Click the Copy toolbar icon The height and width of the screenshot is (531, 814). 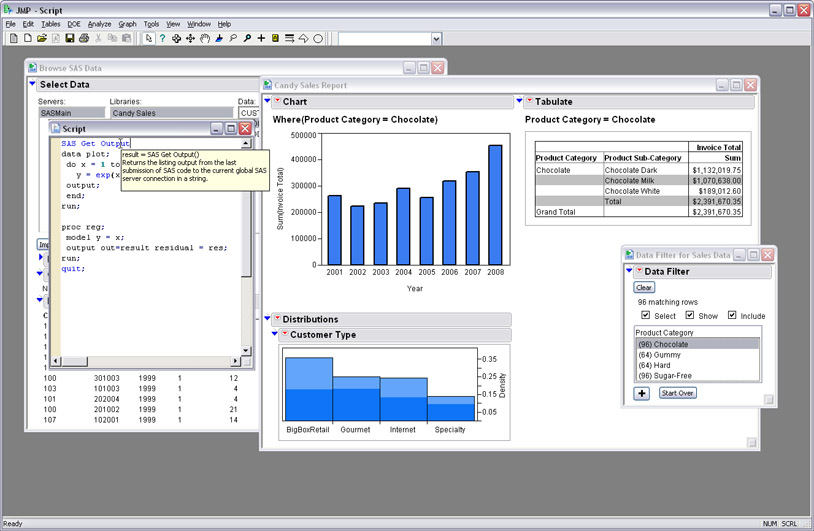click(112, 38)
